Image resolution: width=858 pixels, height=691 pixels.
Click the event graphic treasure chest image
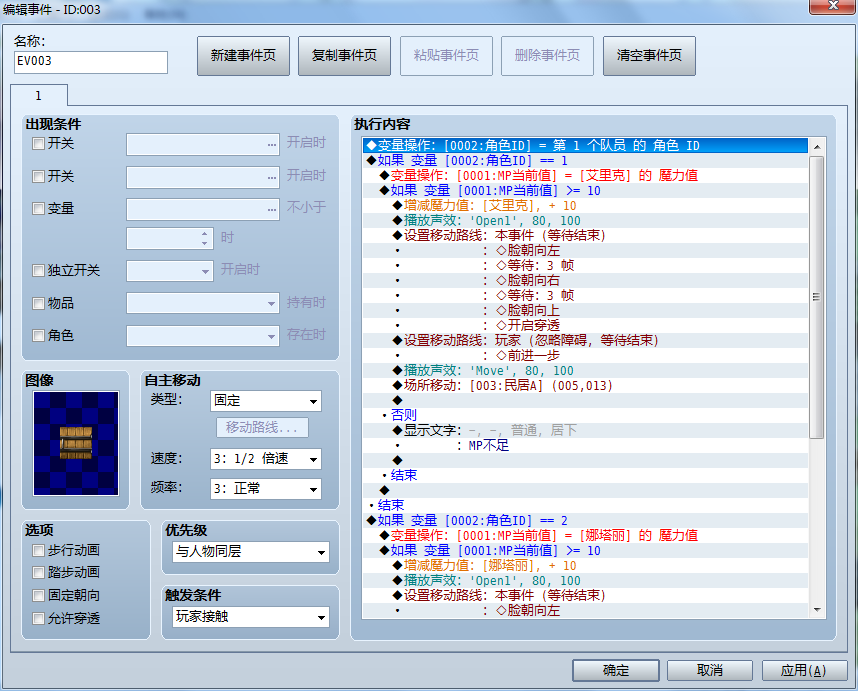pyautogui.click(x=76, y=443)
